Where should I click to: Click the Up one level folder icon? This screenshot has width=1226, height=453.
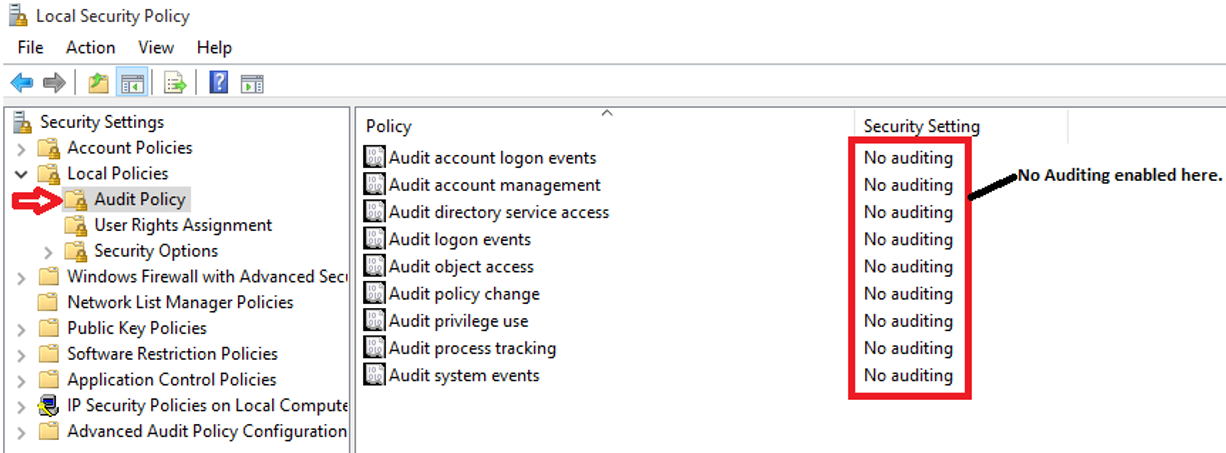pos(98,83)
